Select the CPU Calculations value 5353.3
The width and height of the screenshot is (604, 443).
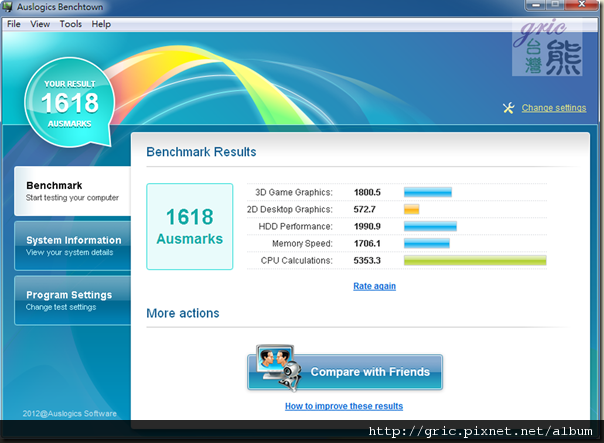point(367,260)
